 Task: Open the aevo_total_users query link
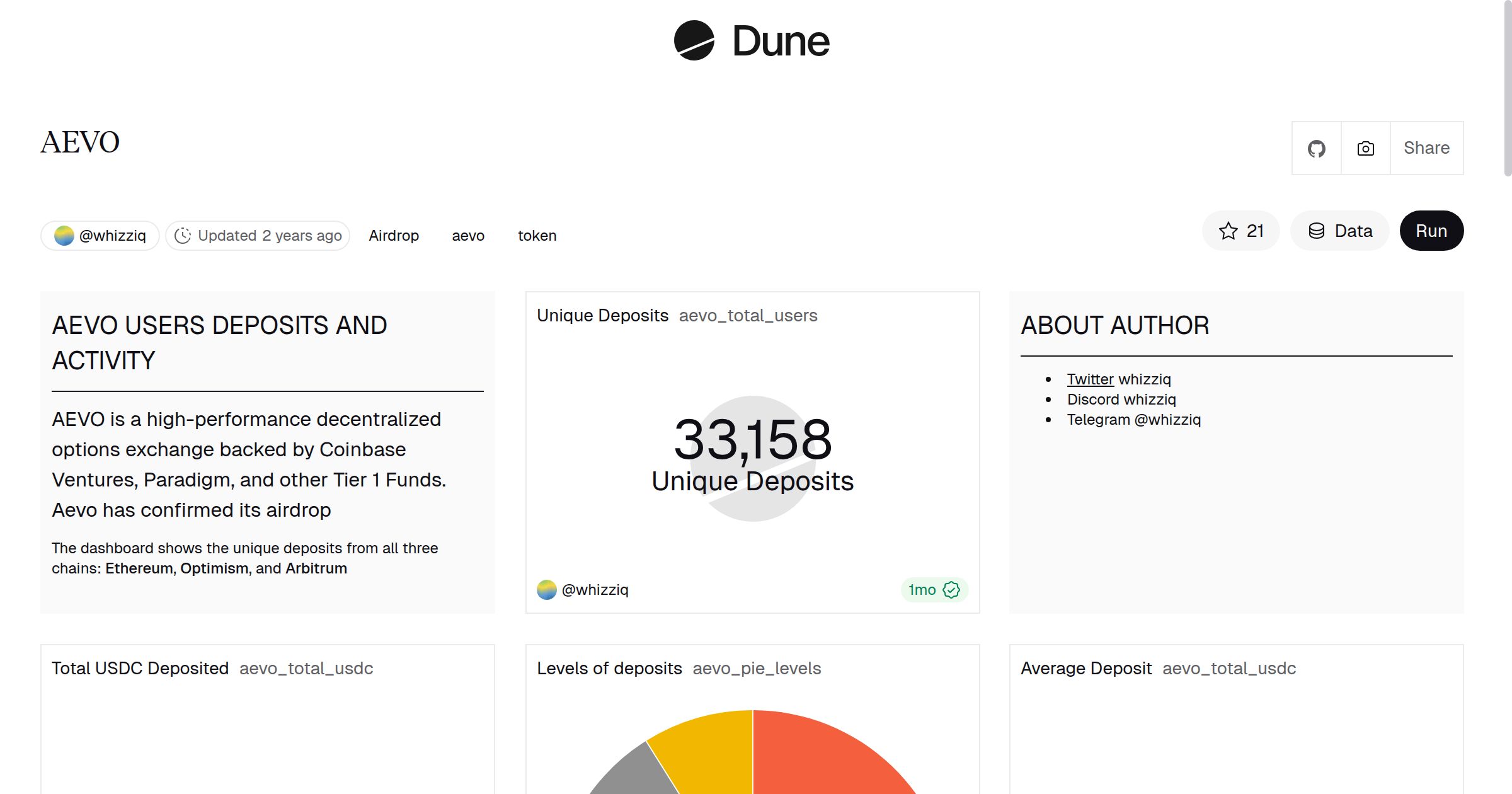tap(747, 315)
